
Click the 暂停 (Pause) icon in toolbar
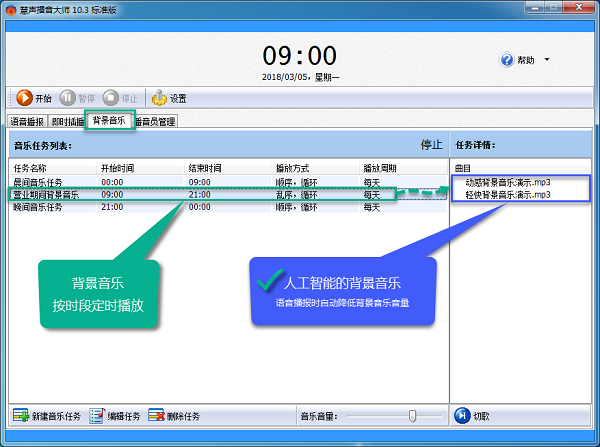68,98
